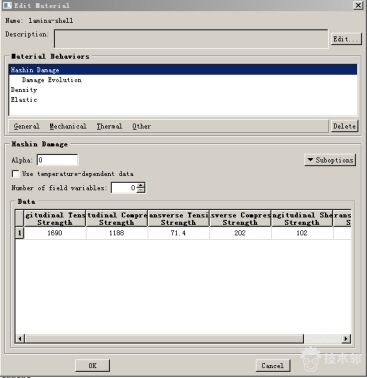Open the Thermal menu
The image size is (367, 378).
[109, 126]
